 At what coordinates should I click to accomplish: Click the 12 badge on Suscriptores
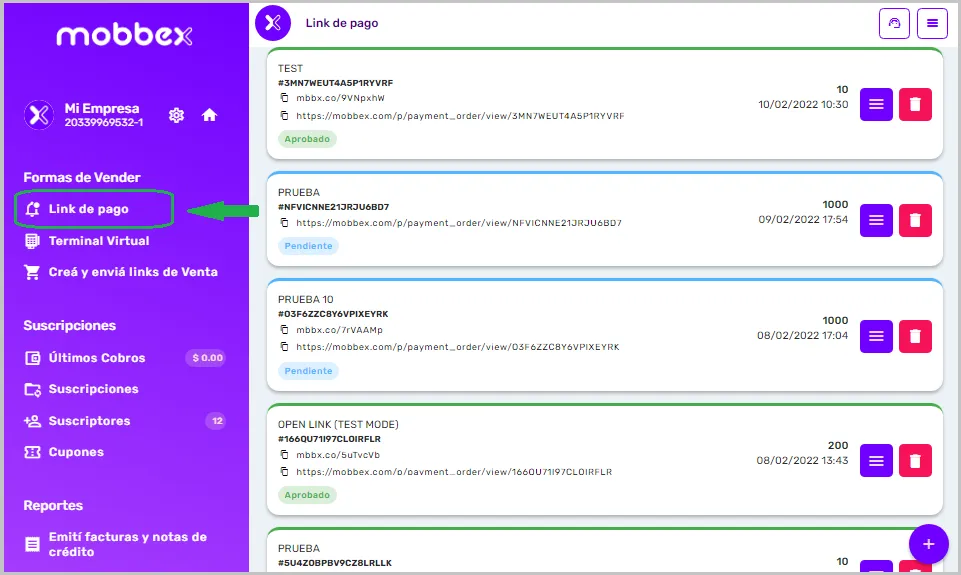pos(217,421)
